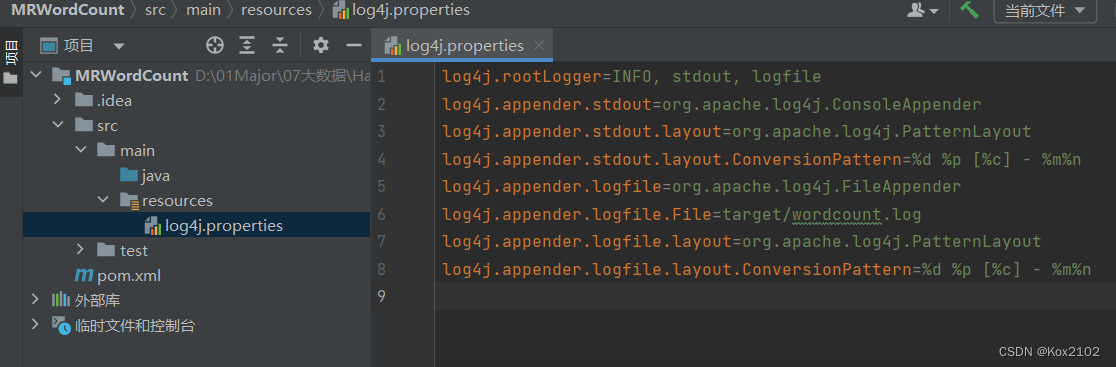The height and width of the screenshot is (367, 1116).
Task: Select the src folder in tree
Action: (96, 125)
